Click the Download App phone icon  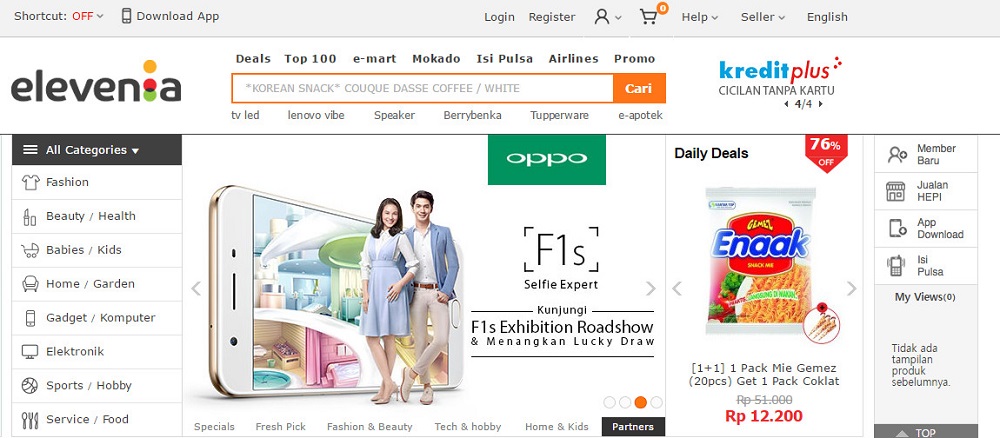point(127,16)
